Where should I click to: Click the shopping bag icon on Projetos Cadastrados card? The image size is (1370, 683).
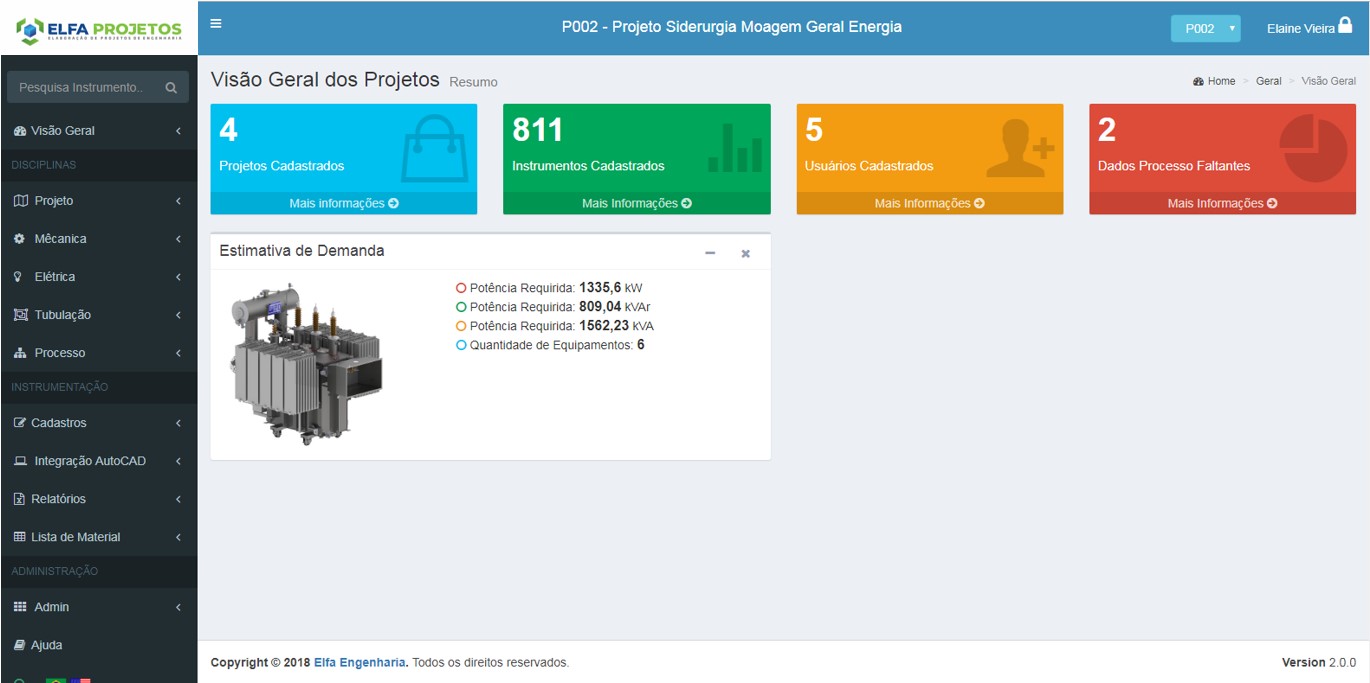[434, 148]
